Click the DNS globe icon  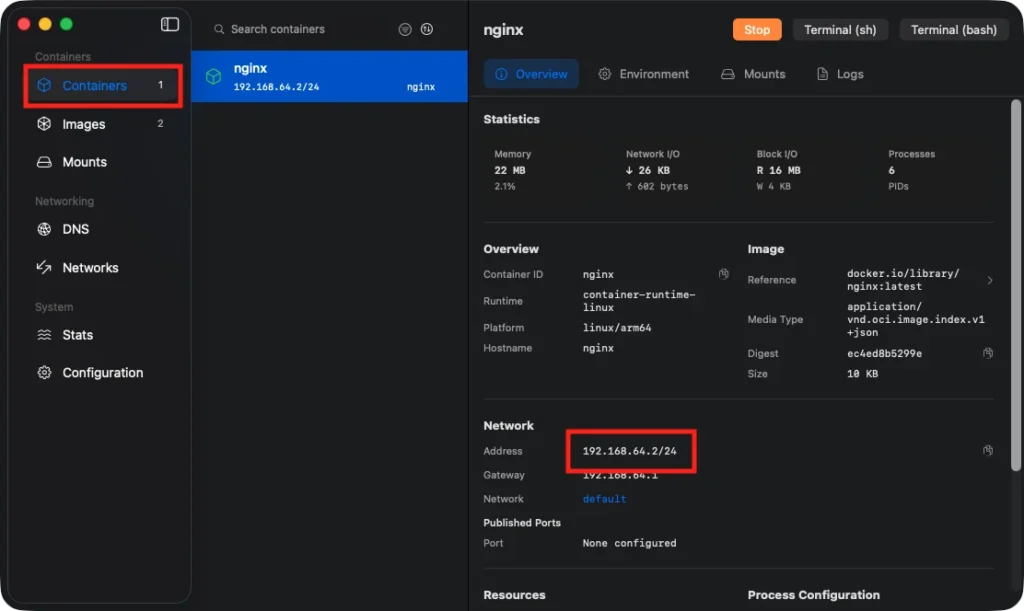(44, 229)
